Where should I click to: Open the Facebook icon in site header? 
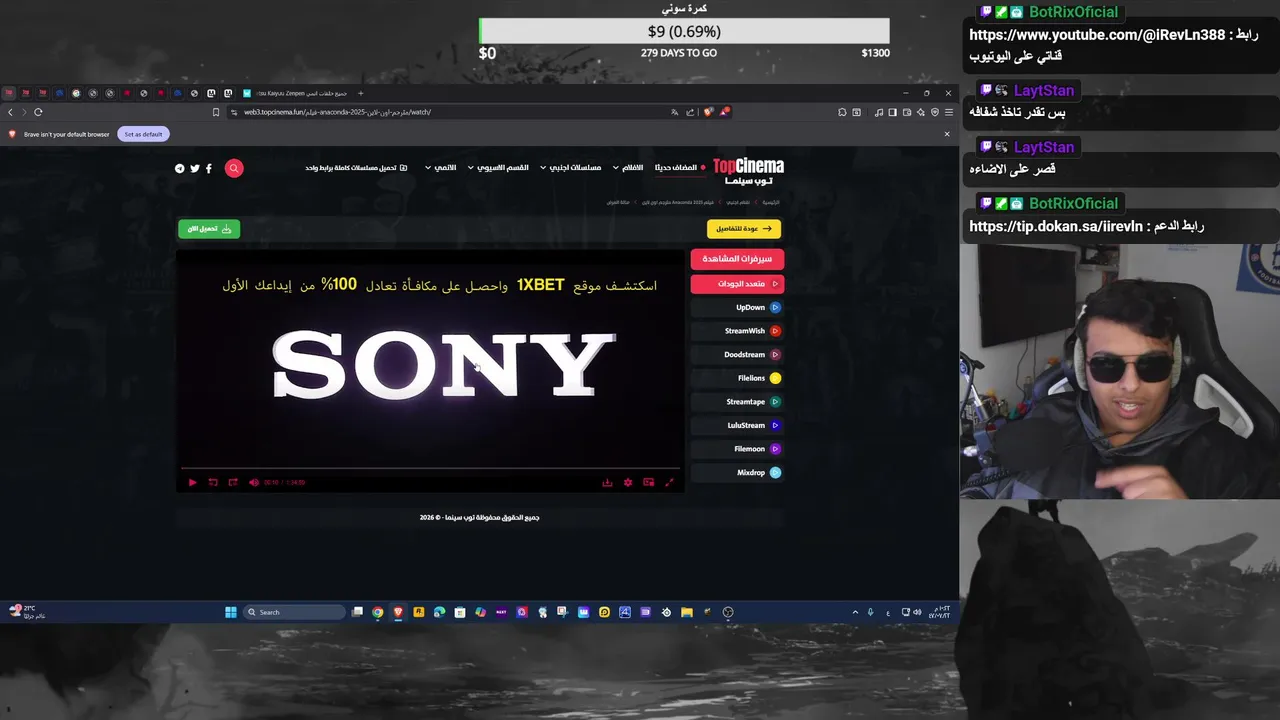pyautogui.click(x=209, y=168)
